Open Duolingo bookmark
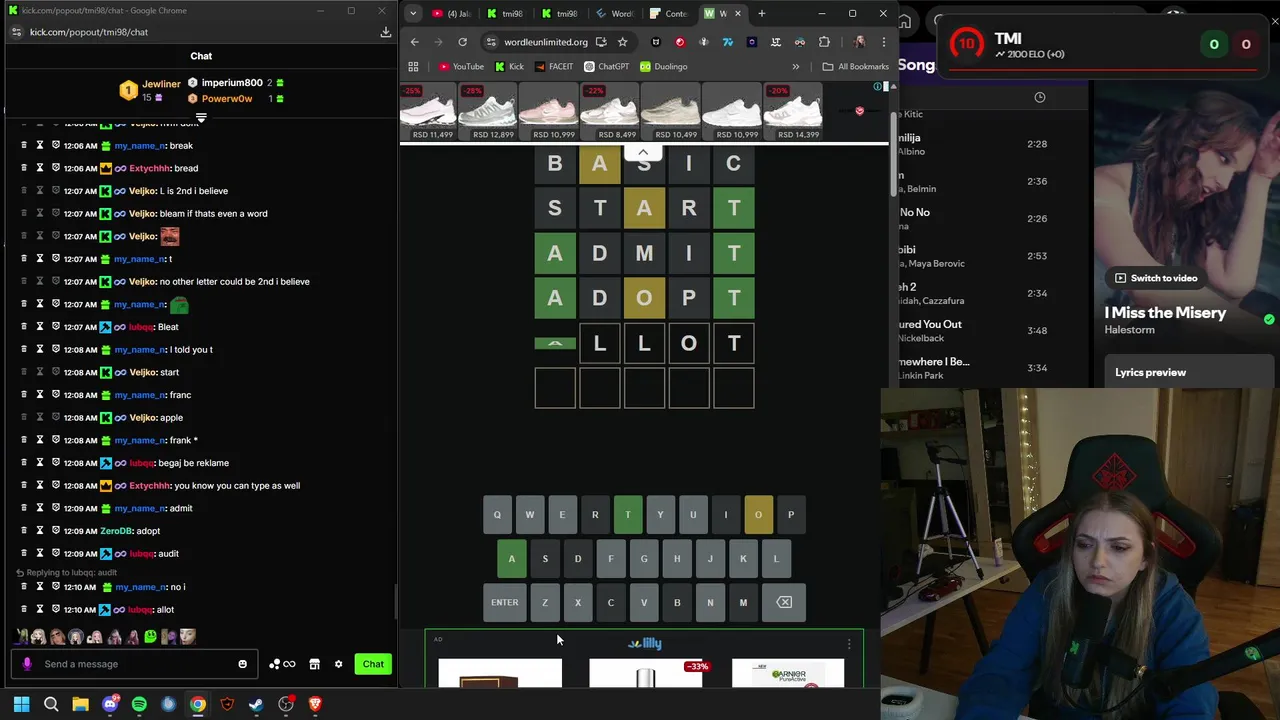 [x=664, y=66]
